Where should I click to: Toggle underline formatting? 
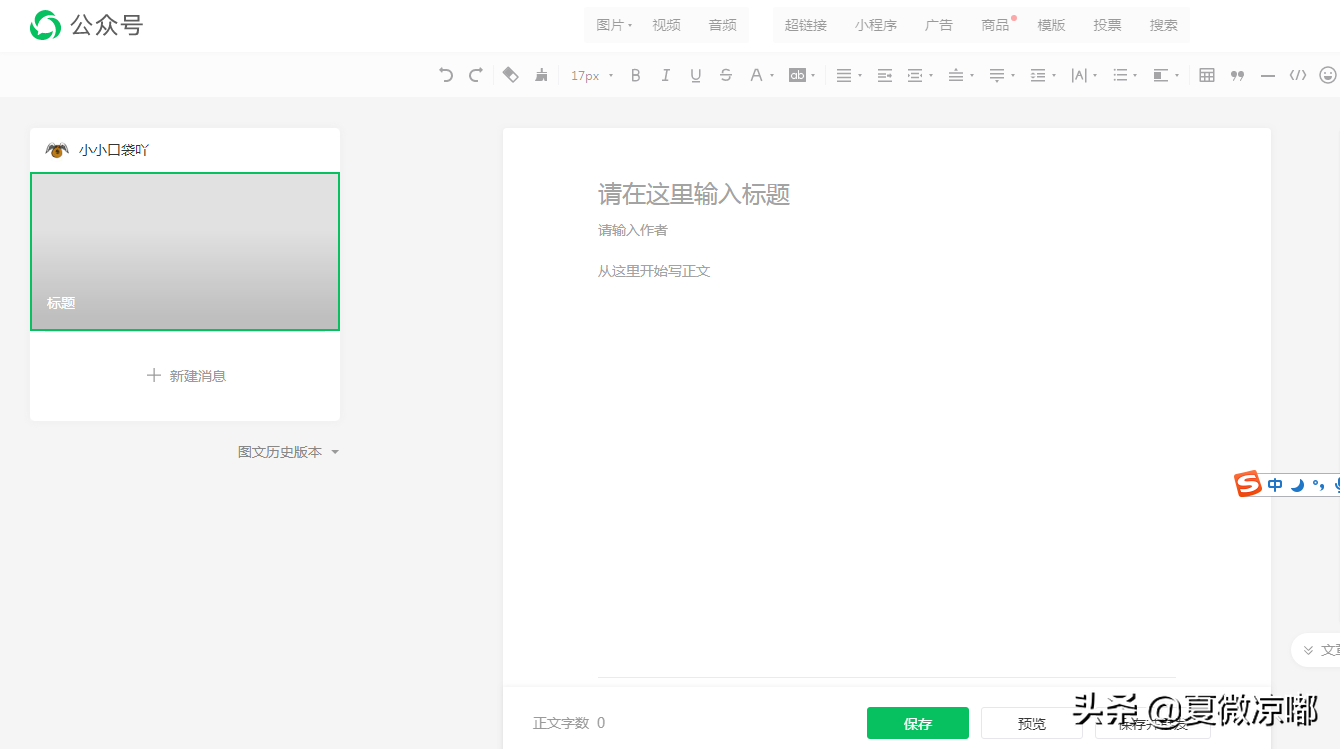tap(695, 74)
